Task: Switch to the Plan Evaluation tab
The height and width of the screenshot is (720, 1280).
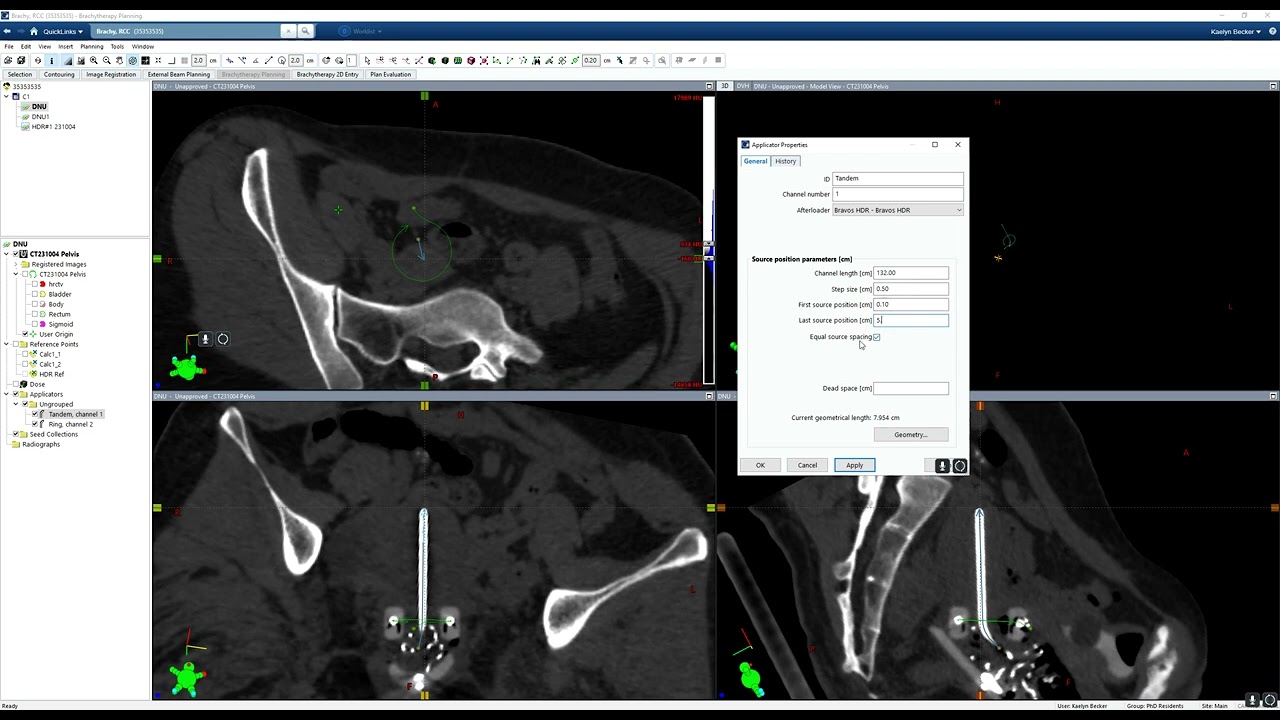Action: pos(390,74)
